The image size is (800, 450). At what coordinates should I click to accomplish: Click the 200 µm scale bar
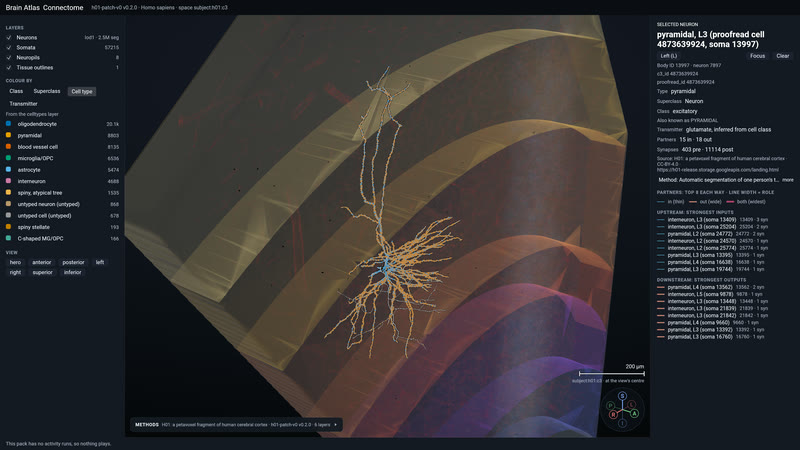[612, 373]
